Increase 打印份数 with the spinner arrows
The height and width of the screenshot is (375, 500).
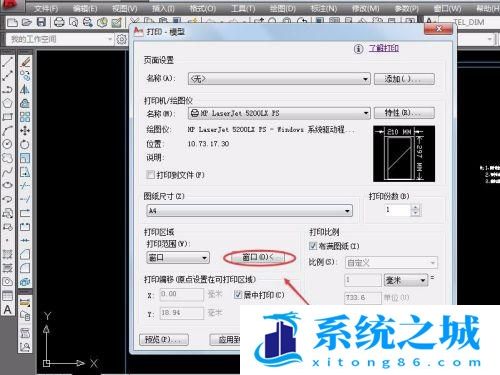415,207
